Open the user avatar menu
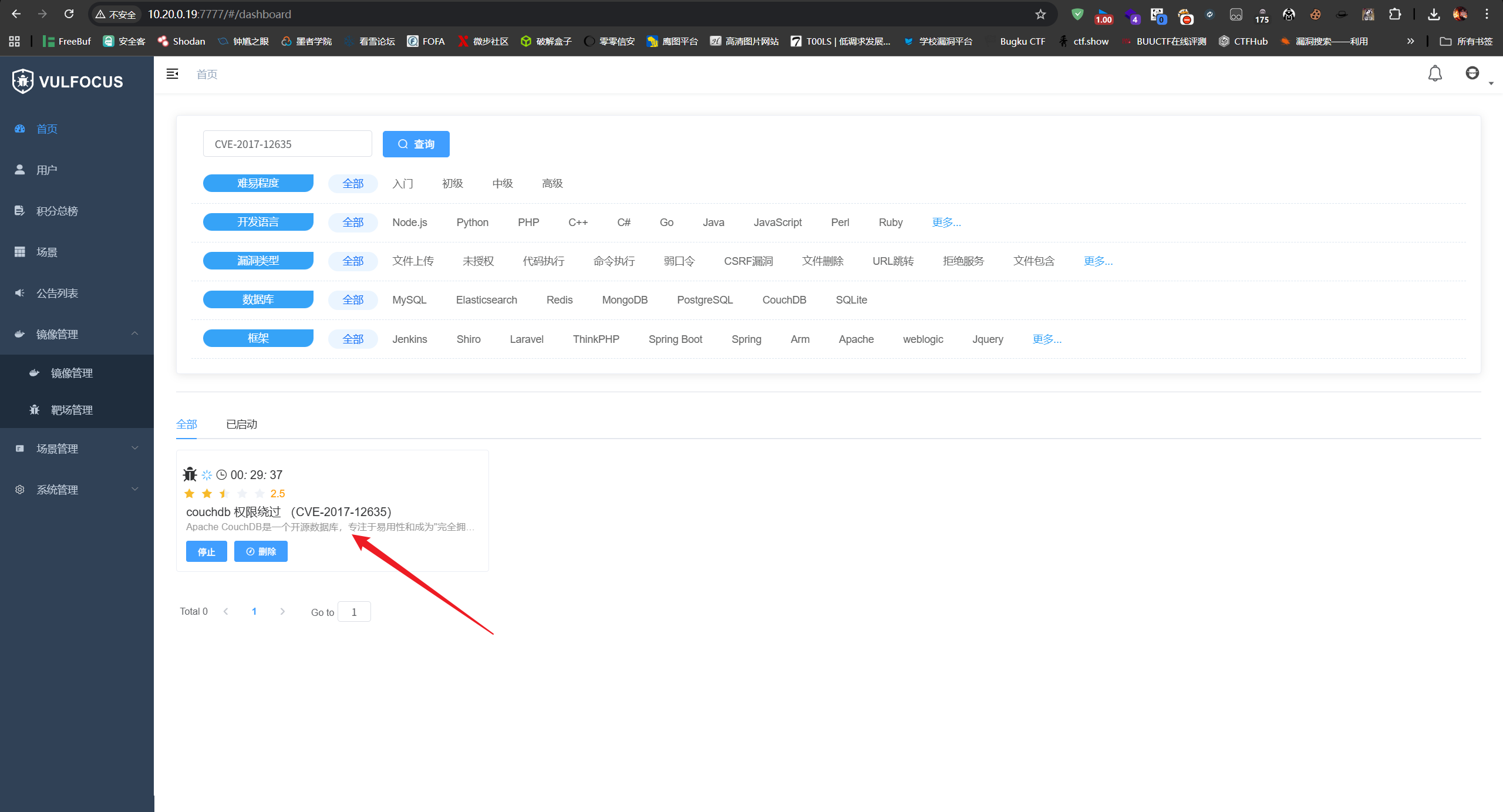Viewport: 1503px width, 812px height. (1472, 73)
